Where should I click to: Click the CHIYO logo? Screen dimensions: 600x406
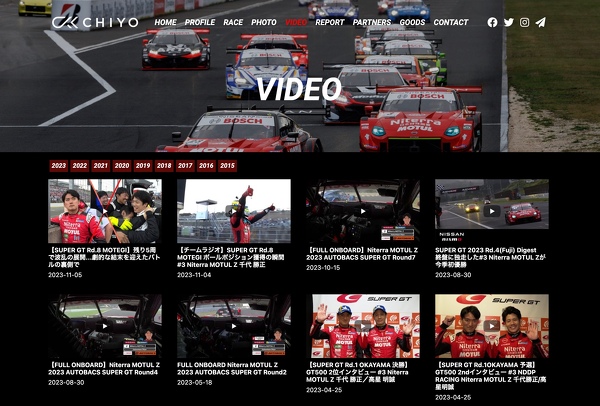tap(95, 21)
